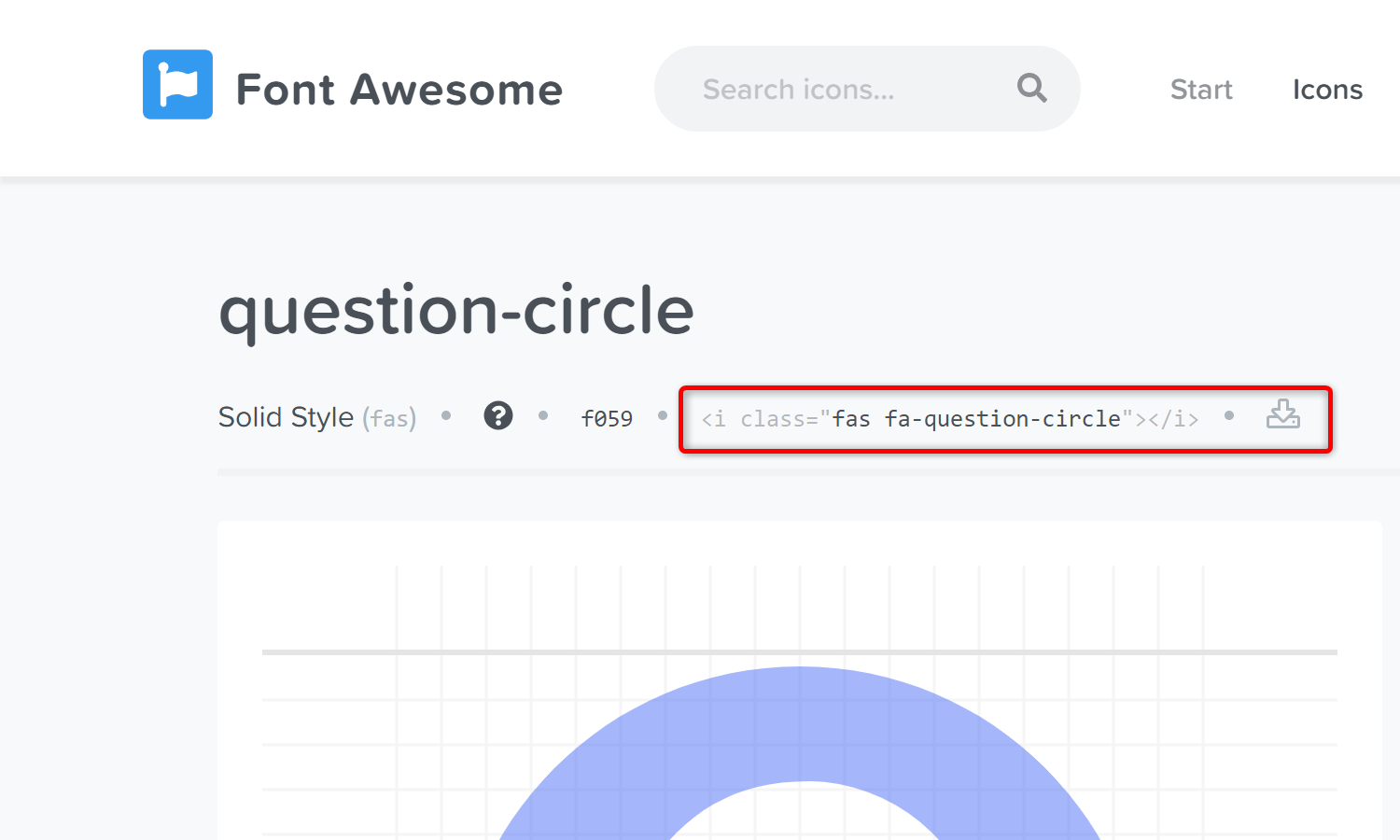Click the question-circle page heading
The height and width of the screenshot is (840, 1400).
click(x=456, y=311)
